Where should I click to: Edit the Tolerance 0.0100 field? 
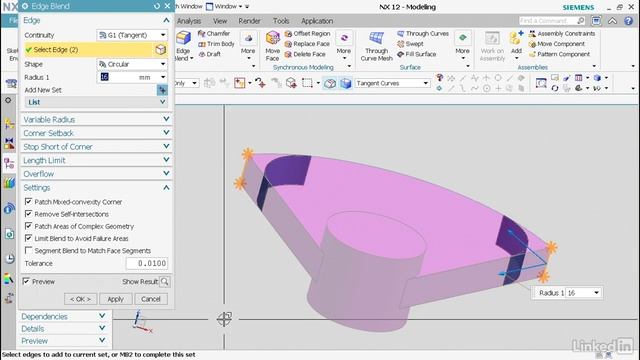click(x=147, y=263)
